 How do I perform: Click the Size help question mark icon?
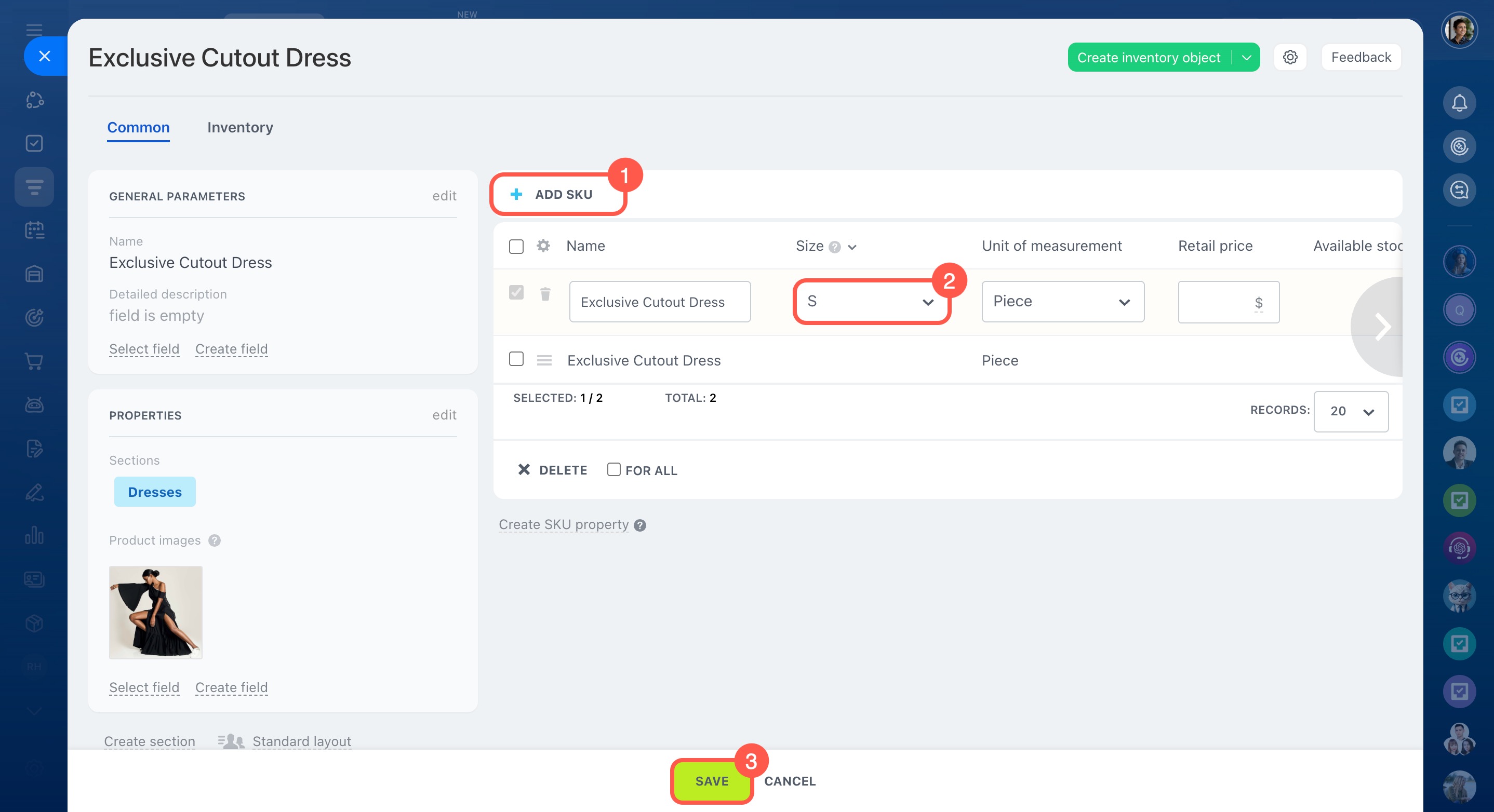pos(834,247)
